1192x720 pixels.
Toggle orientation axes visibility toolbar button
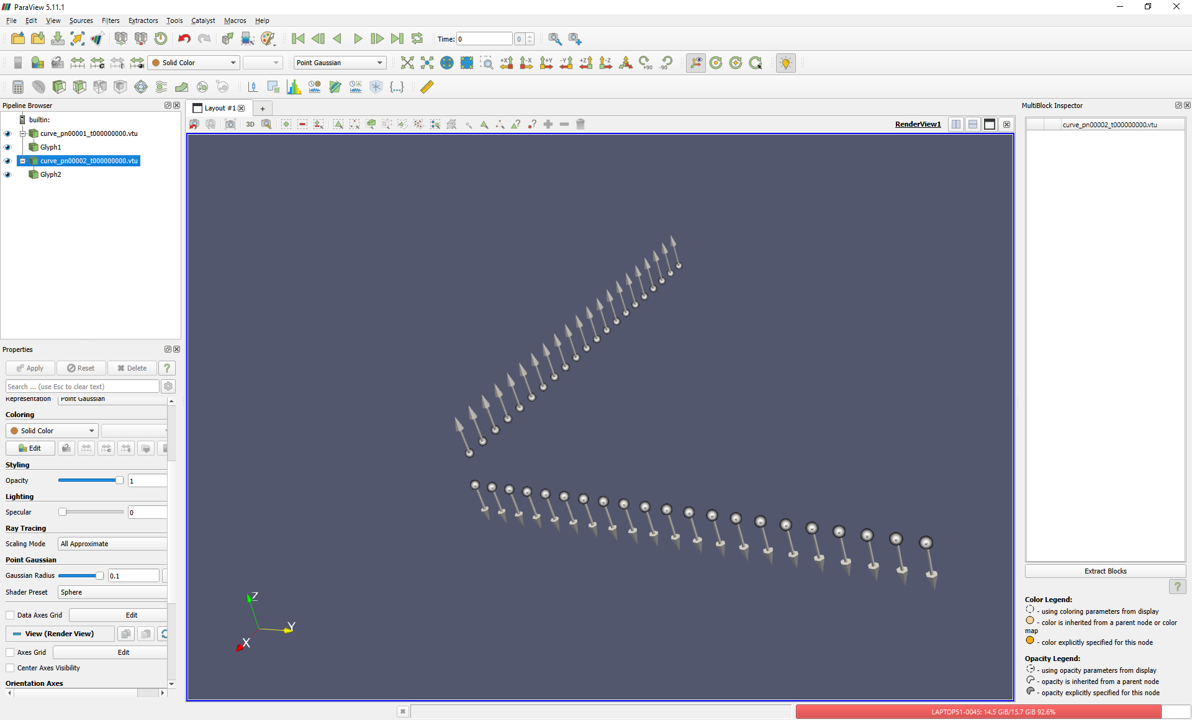pyautogui.click(x=696, y=63)
